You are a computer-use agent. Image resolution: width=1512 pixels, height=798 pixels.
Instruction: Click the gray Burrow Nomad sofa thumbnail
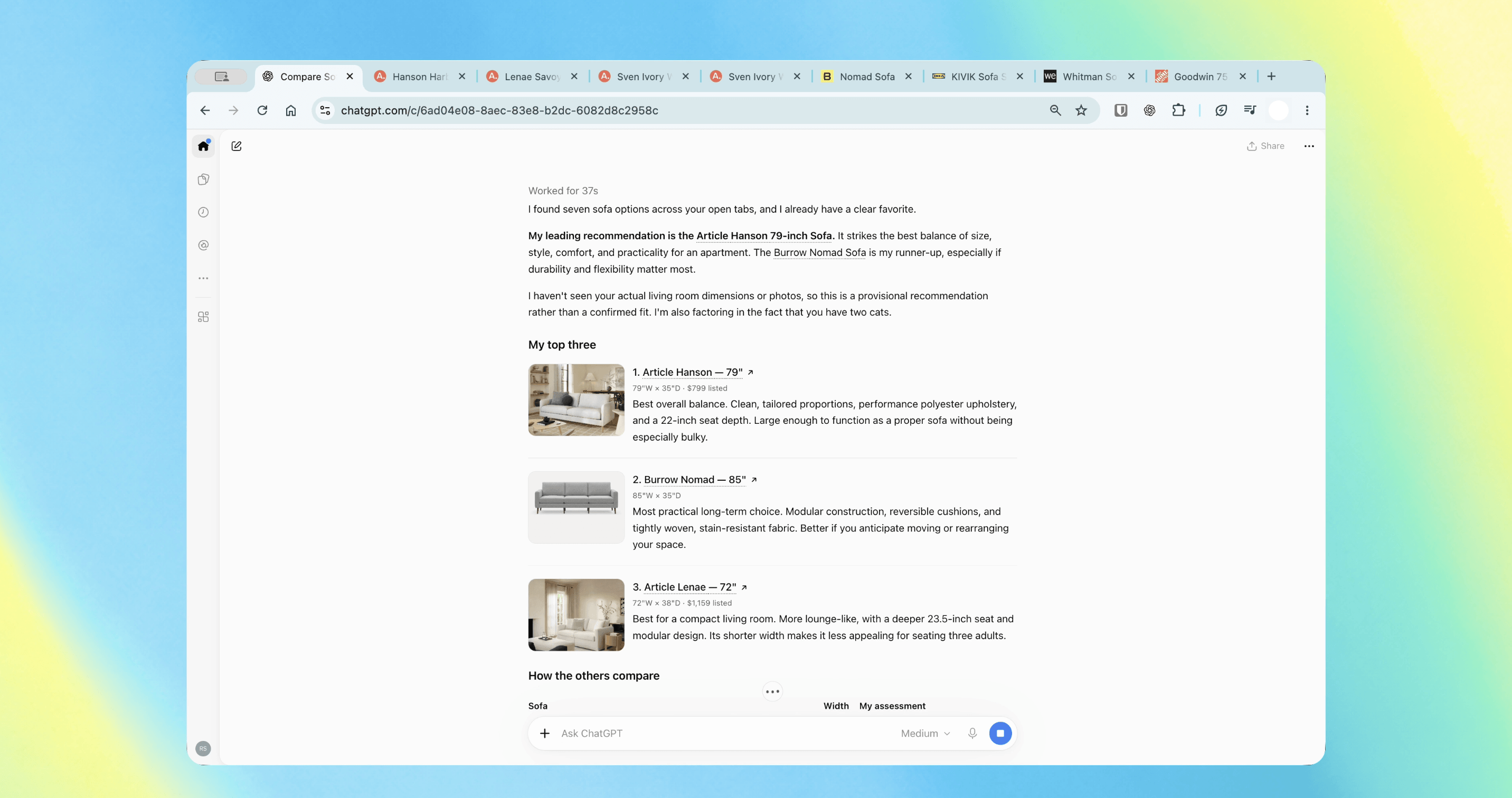pos(576,507)
